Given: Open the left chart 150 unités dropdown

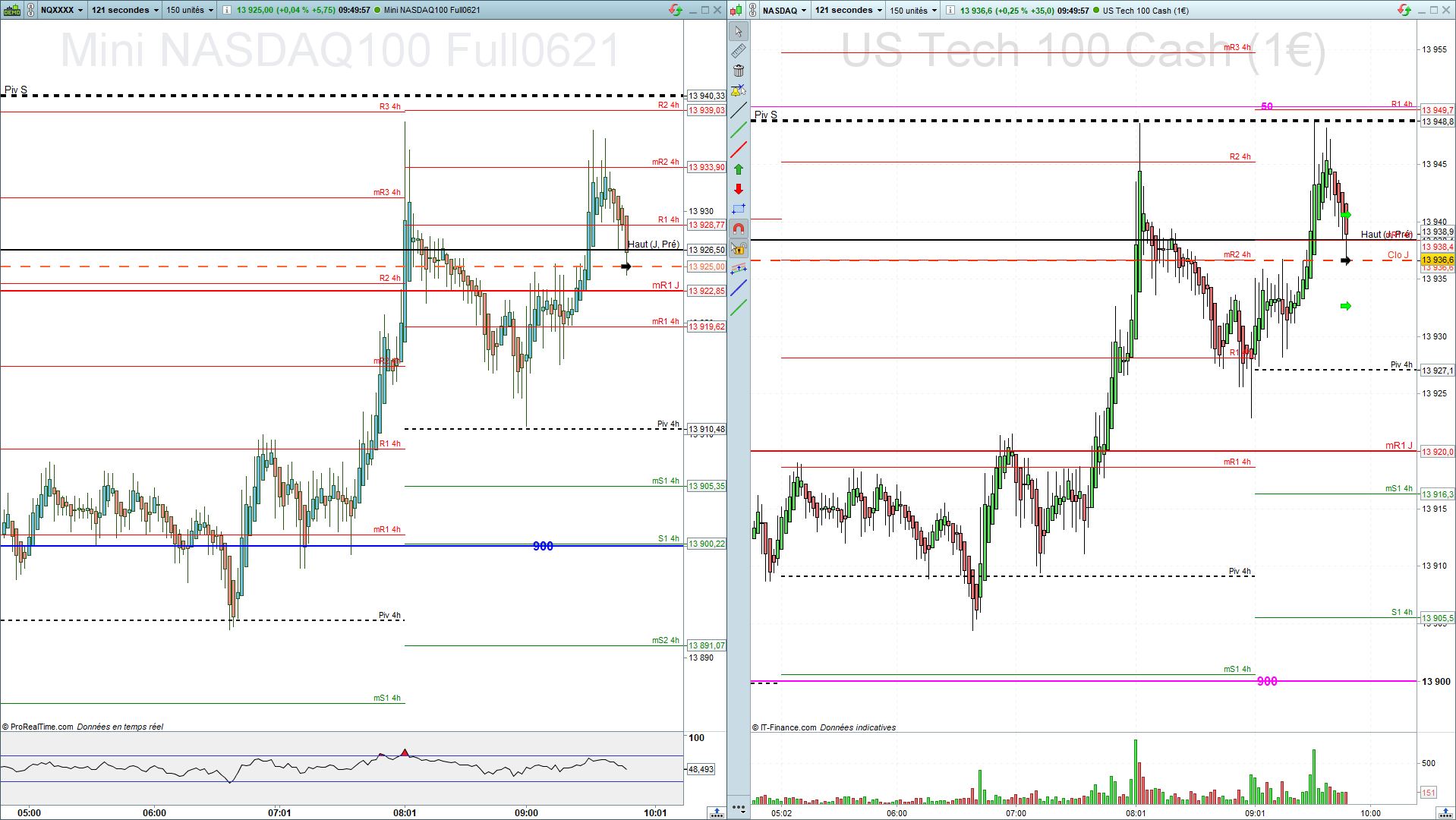Looking at the screenshot, I should click(x=190, y=10).
